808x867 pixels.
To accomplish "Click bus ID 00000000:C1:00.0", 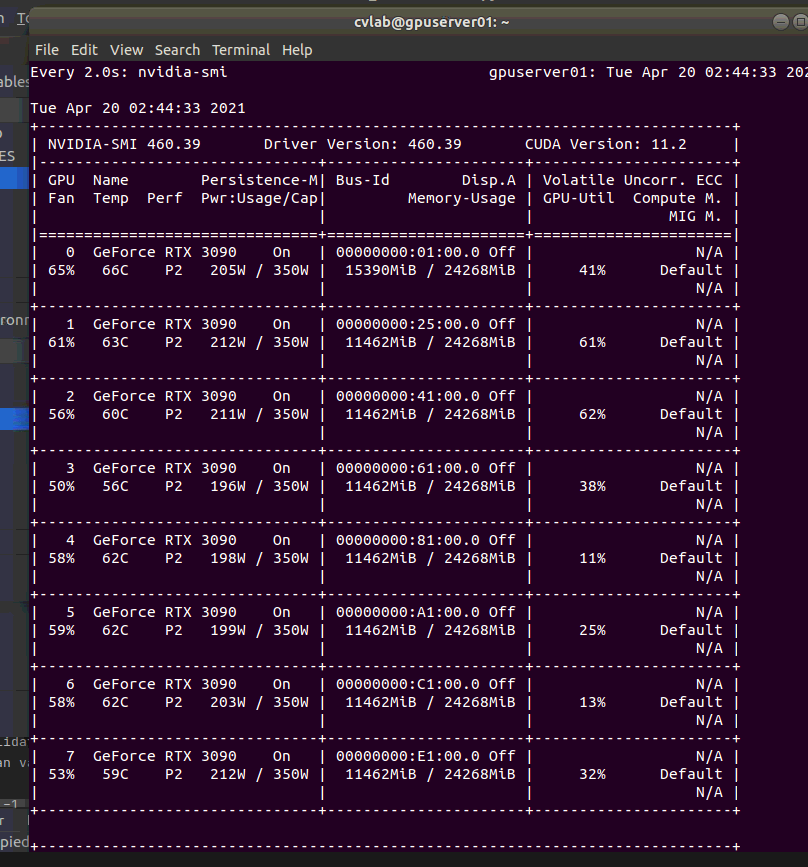I will click(x=408, y=684).
